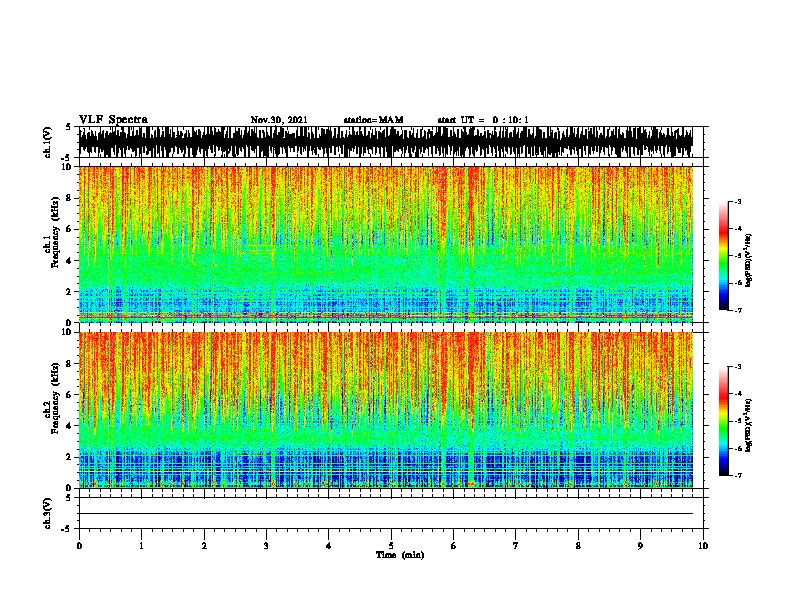Image resolution: width=792 pixels, height=612 pixels.
Task: Click the "-3" label on ch.2 colorbar
Action: (x=738, y=367)
